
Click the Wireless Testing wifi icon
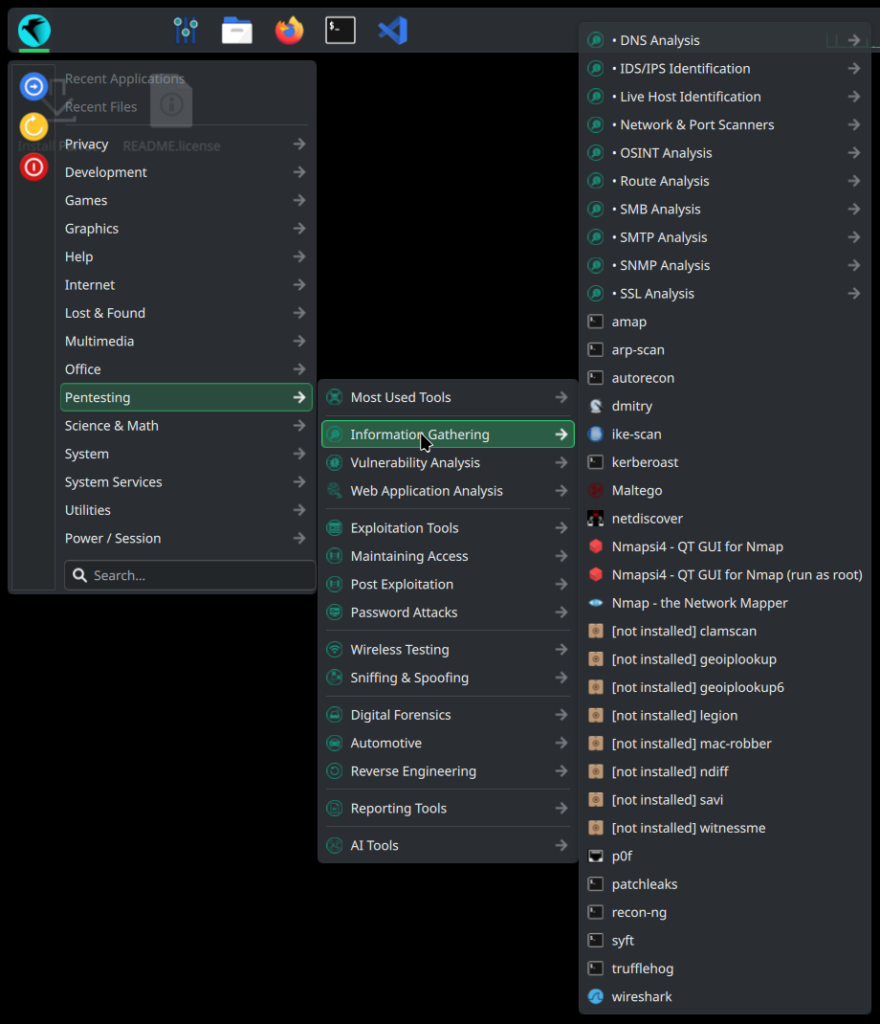pos(334,650)
